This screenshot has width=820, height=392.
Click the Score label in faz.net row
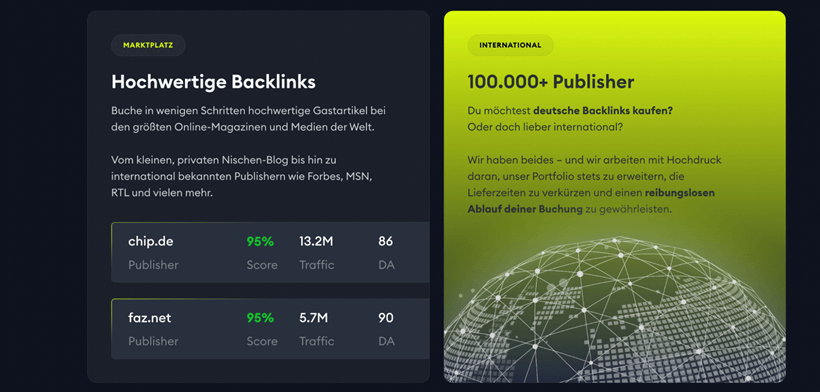click(x=262, y=341)
